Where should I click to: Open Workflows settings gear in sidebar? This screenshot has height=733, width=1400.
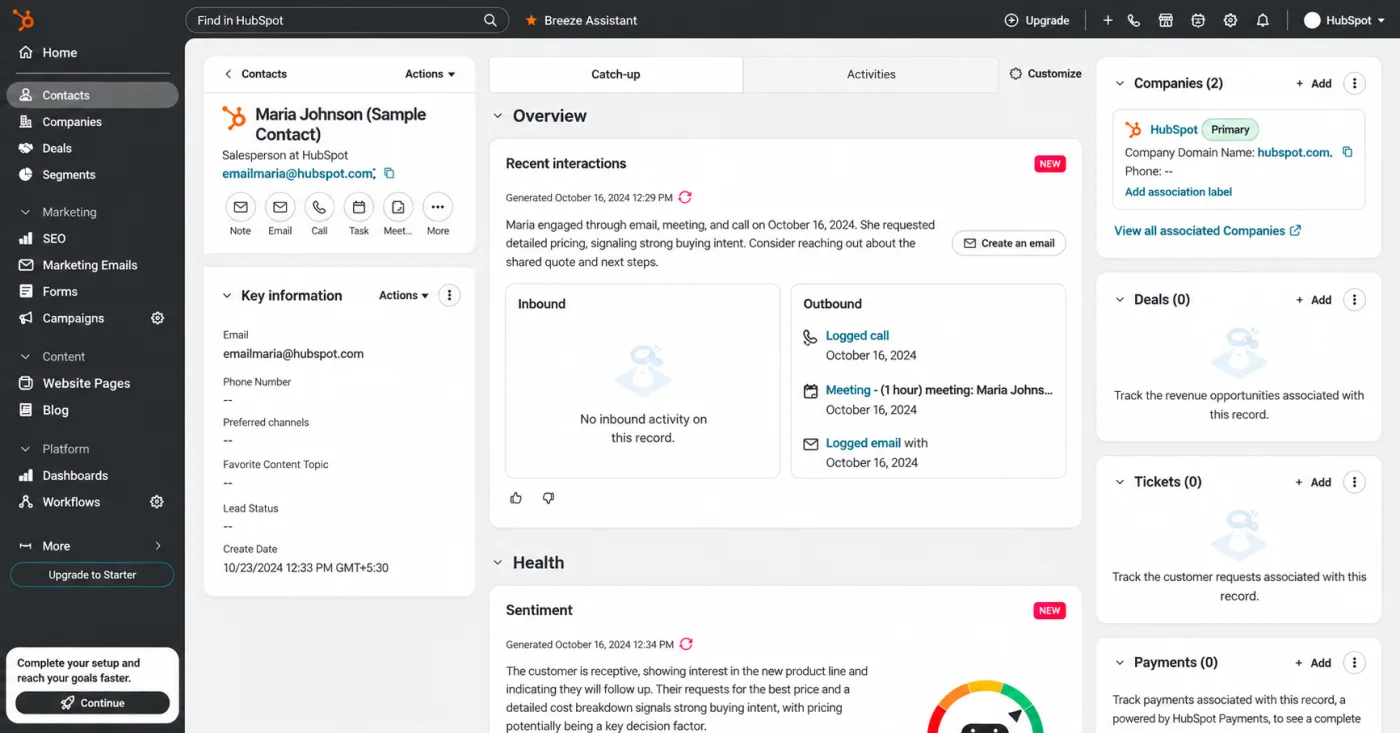click(157, 502)
